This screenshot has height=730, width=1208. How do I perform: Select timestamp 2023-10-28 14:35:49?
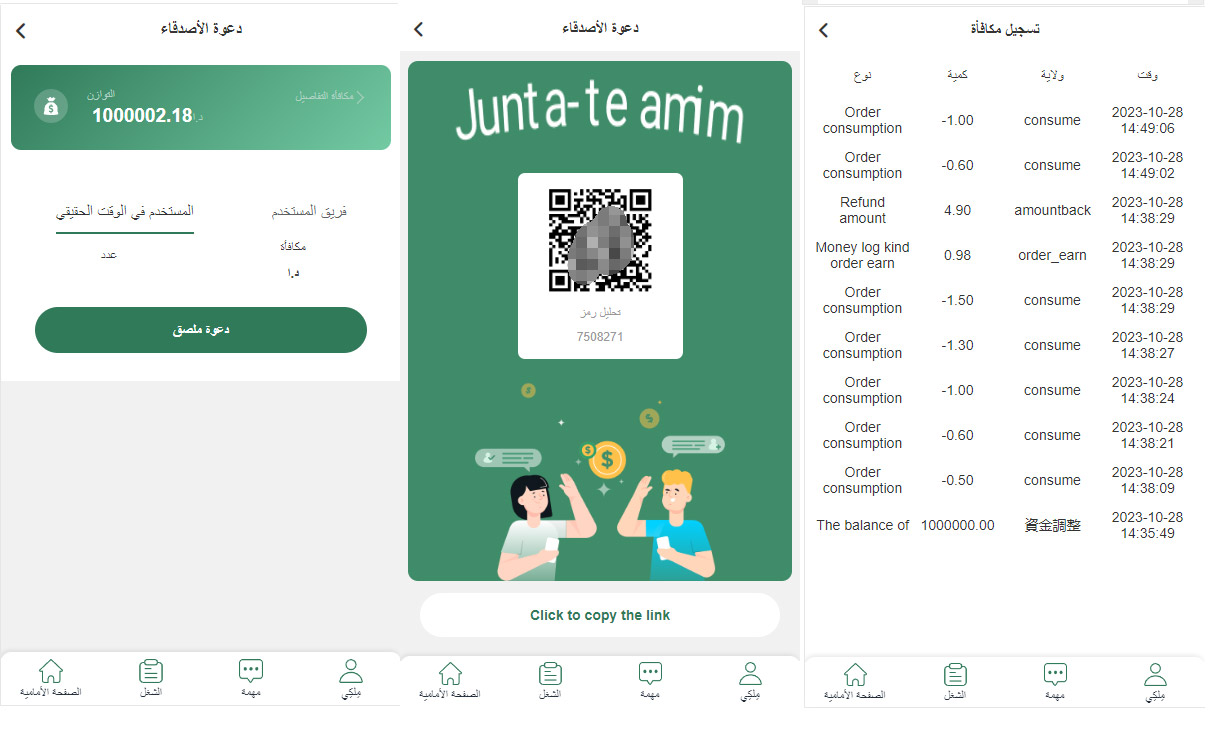click(x=1148, y=525)
